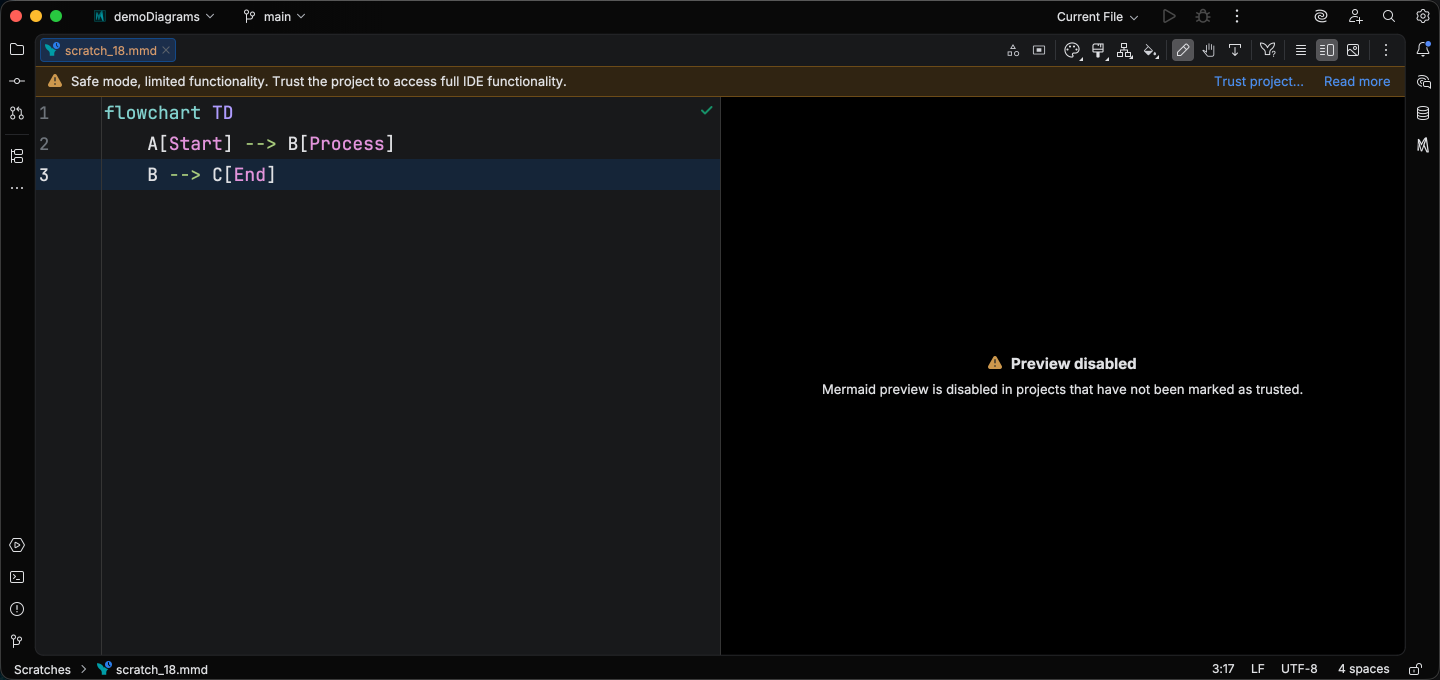
Task: Toggle the pencil edit mode
Action: point(1183,50)
